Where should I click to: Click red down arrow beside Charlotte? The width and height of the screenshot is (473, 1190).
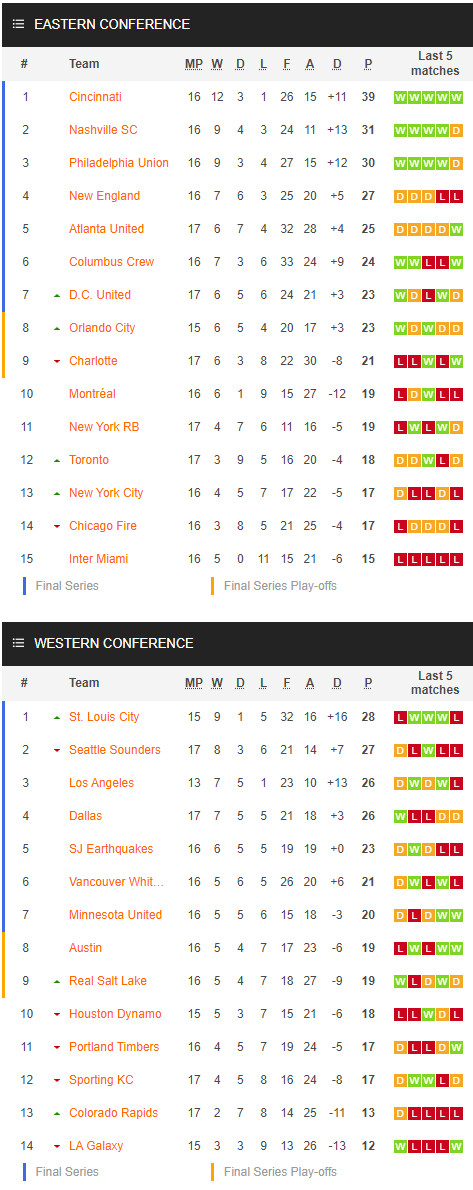(57, 361)
